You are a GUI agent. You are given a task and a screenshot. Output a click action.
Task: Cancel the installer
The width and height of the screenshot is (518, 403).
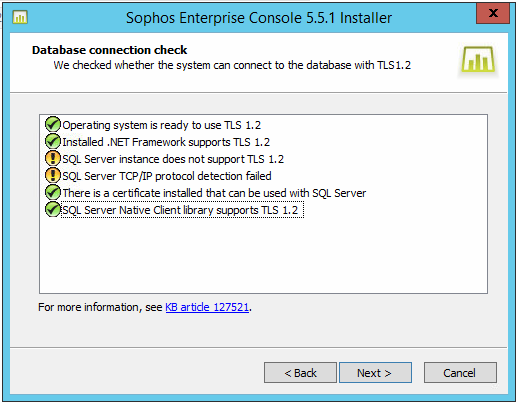(x=460, y=373)
